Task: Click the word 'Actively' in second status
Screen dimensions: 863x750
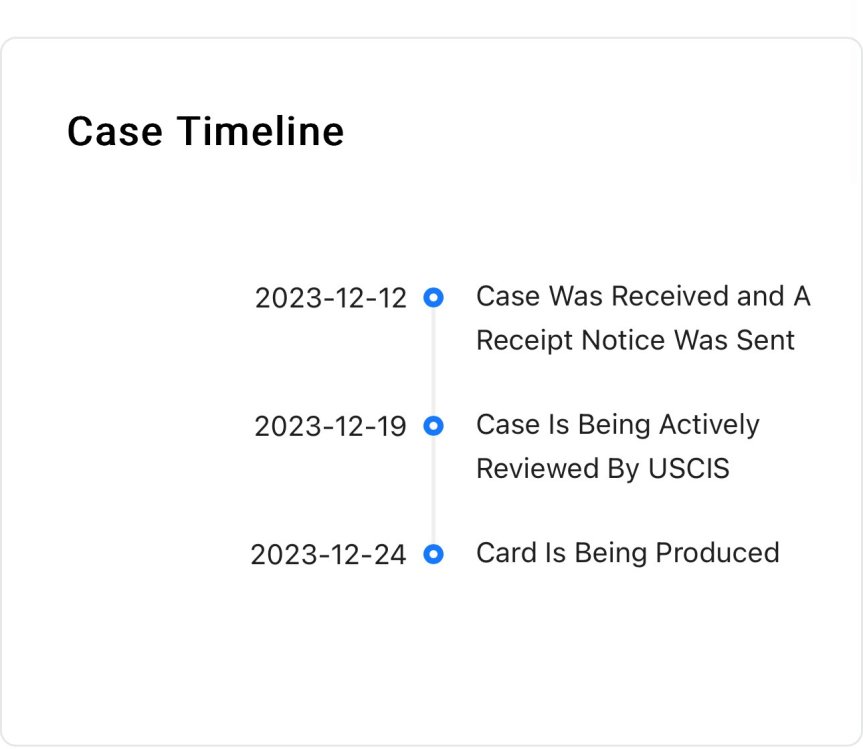Action: 709,425
